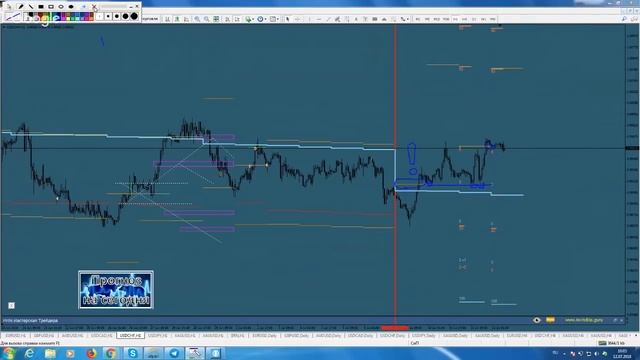Image resolution: width=640 pixels, height=360 pixels.
Task: Choose the medium brush size dot
Action: [x=117, y=16]
